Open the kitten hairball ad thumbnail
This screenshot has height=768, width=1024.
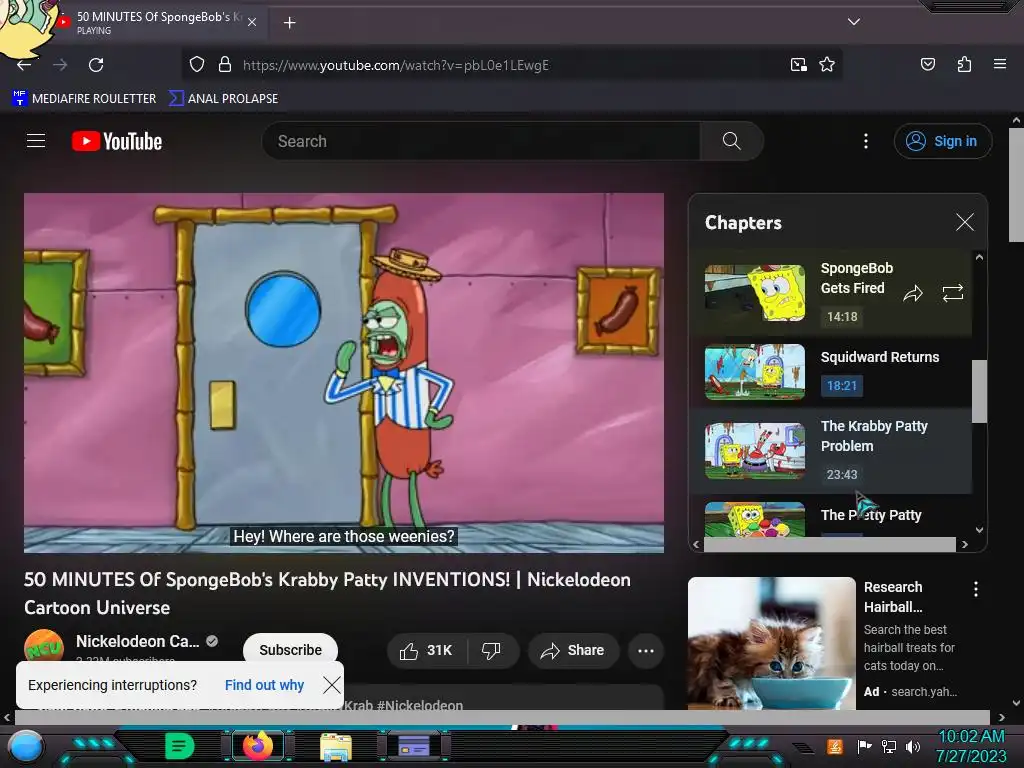771,643
